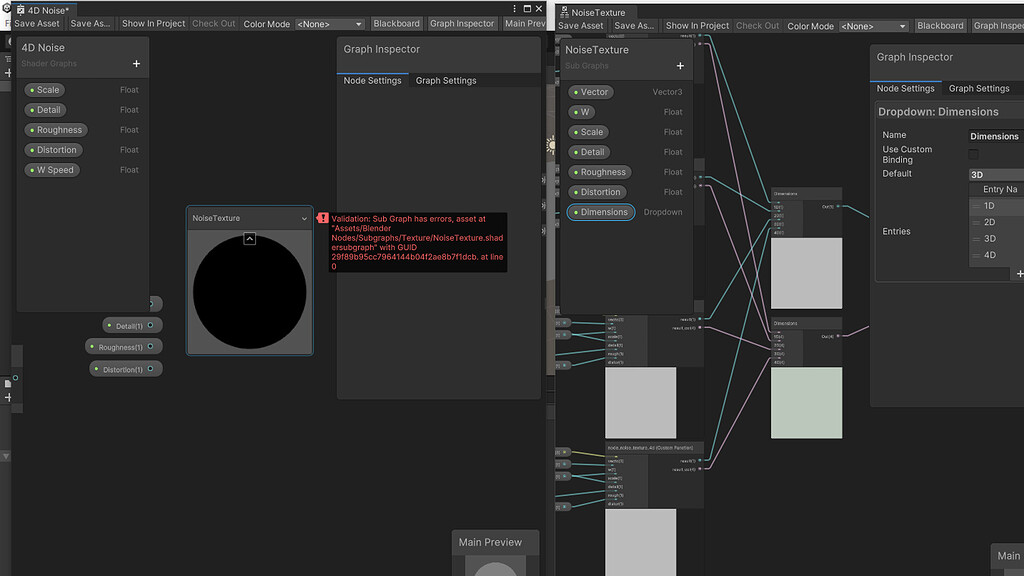Click the Show In Project button
Image resolution: width=1024 pixels, height=576 pixels.
pos(152,23)
